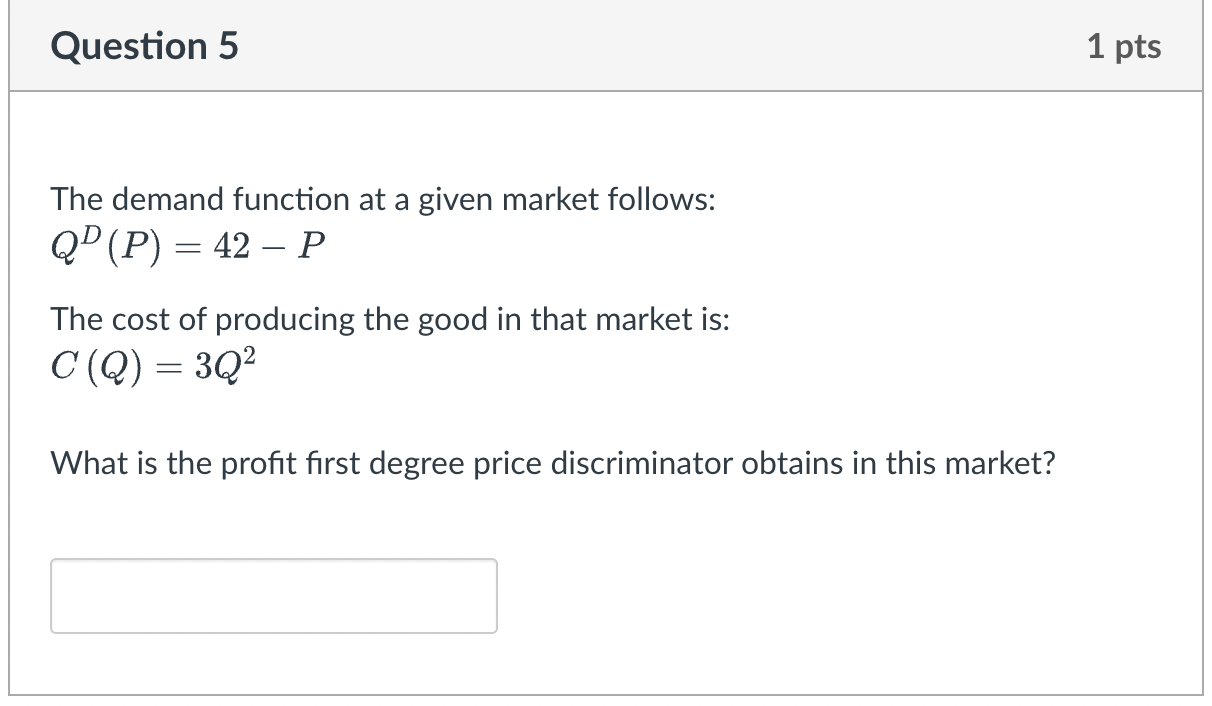Click the Q^D(P) term of demand equation
The height and width of the screenshot is (706, 1212).
coord(107,246)
